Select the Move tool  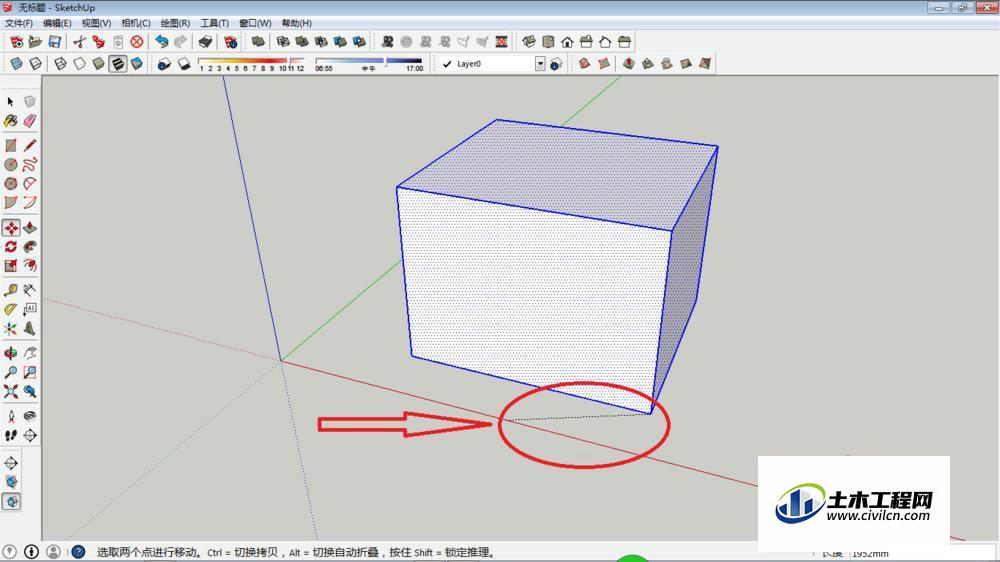[11, 228]
